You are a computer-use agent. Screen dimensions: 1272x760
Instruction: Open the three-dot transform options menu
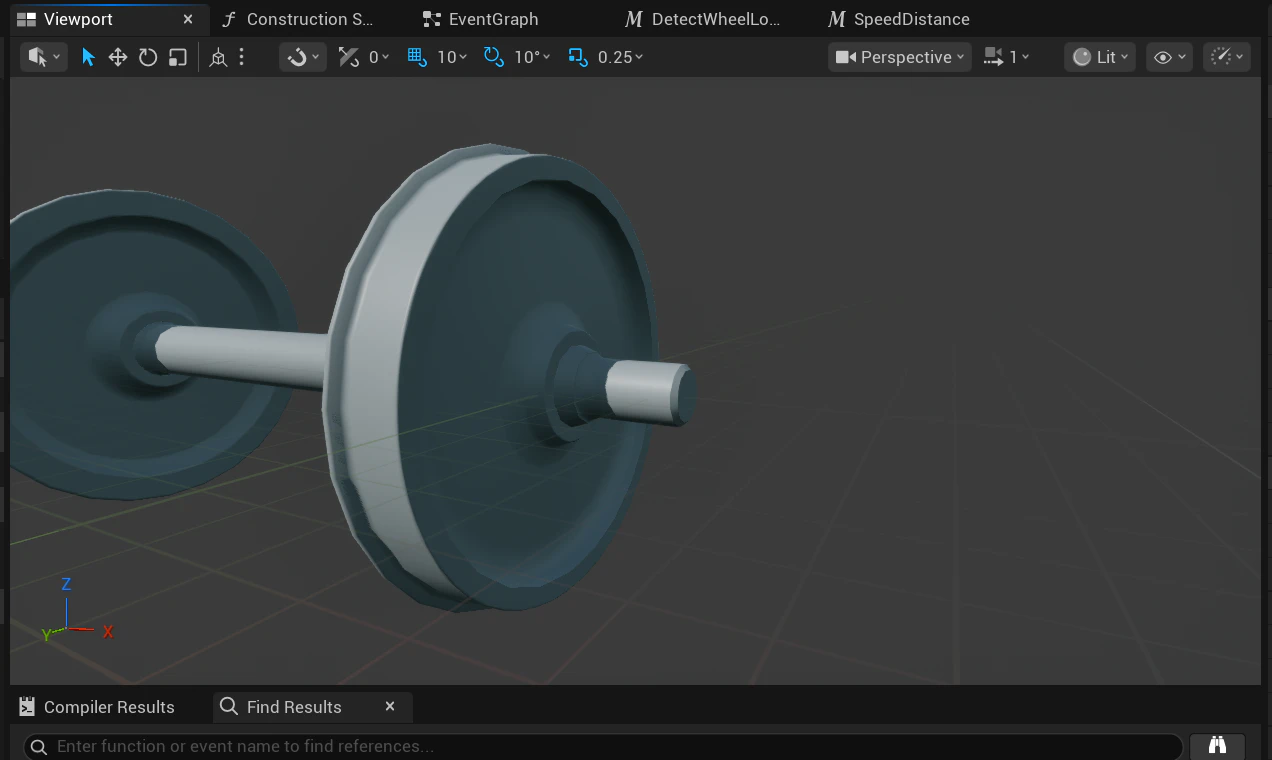point(241,57)
